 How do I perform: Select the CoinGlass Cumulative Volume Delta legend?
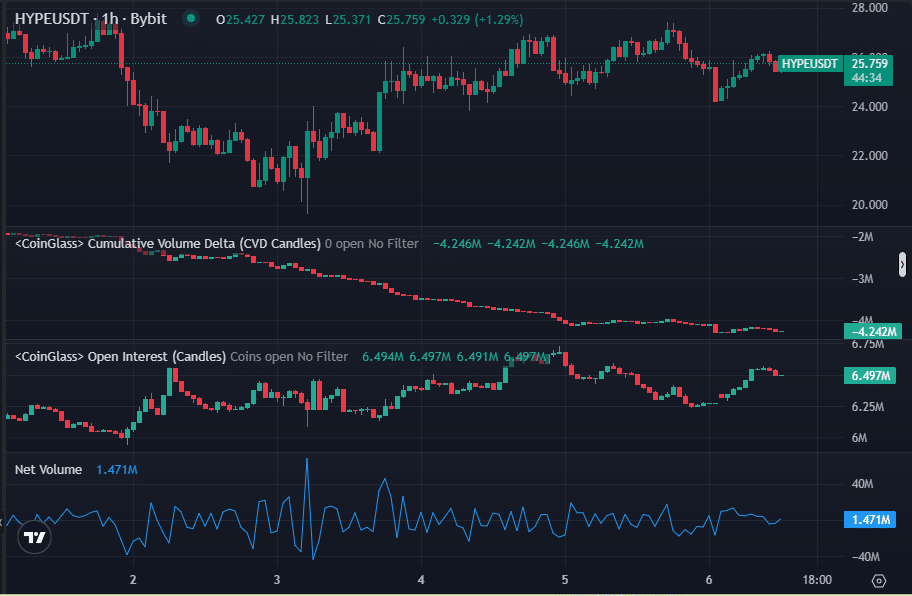[x=166, y=243]
